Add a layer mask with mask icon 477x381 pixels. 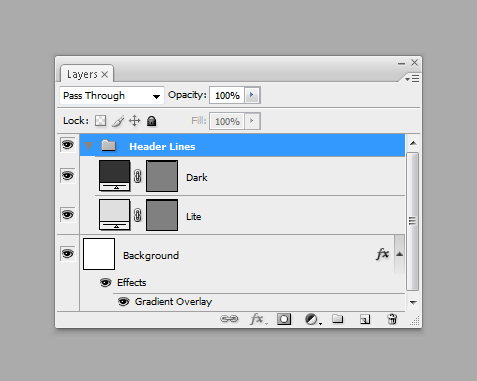click(284, 319)
